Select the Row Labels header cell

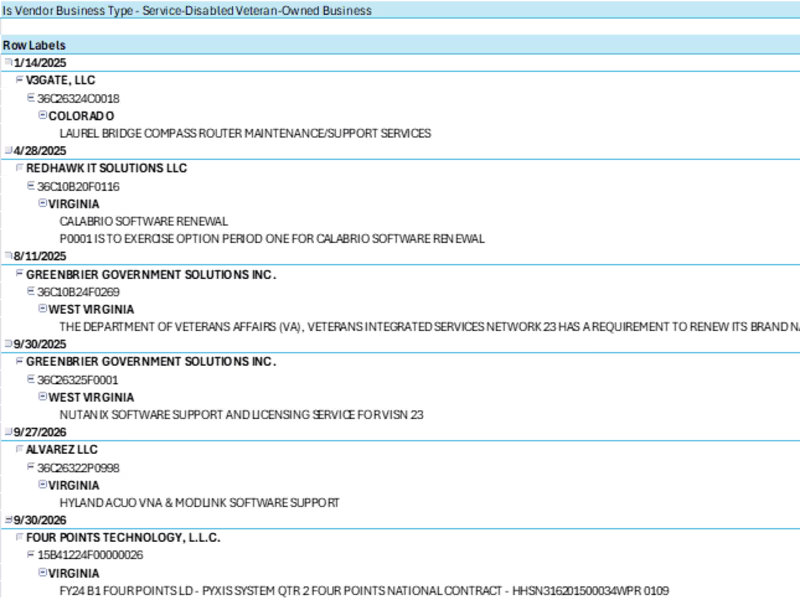pyautogui.click(x=34, y=45)
